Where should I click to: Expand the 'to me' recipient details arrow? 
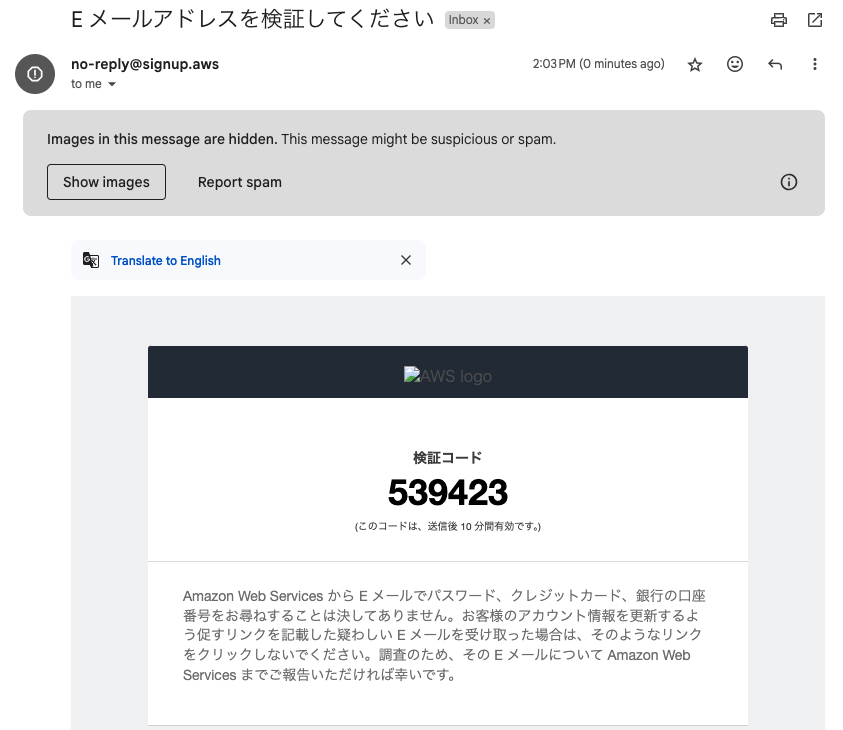112,84
